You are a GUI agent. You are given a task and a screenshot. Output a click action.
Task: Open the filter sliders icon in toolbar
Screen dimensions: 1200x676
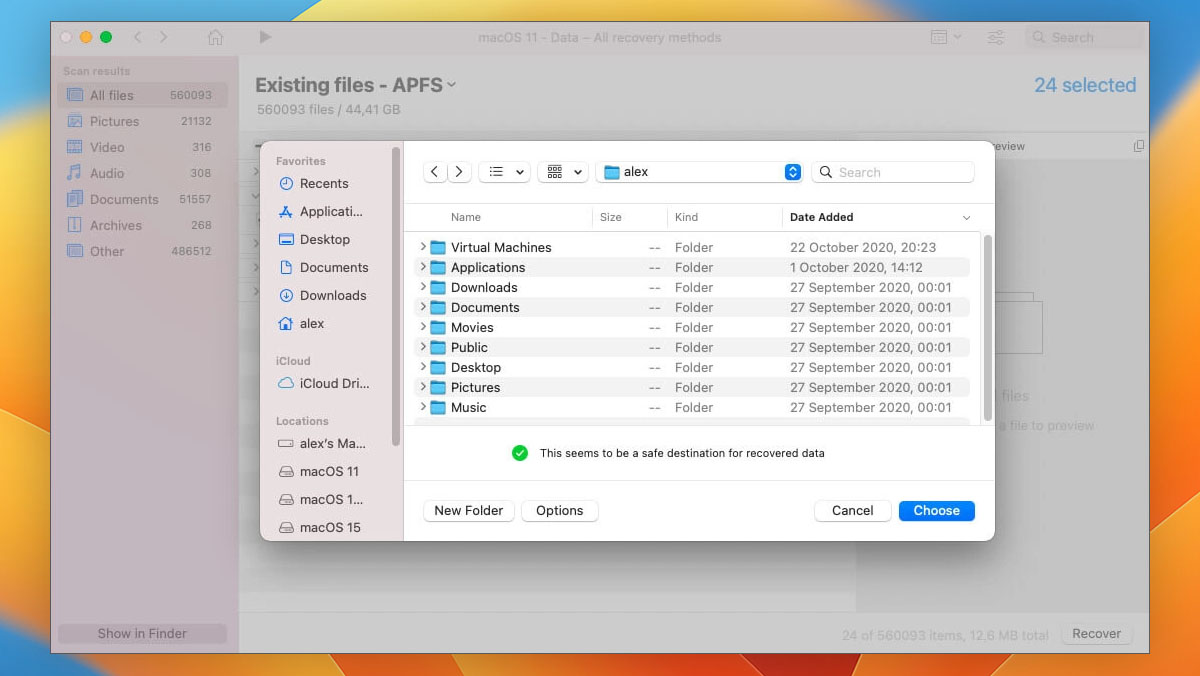tap(996, 37)
